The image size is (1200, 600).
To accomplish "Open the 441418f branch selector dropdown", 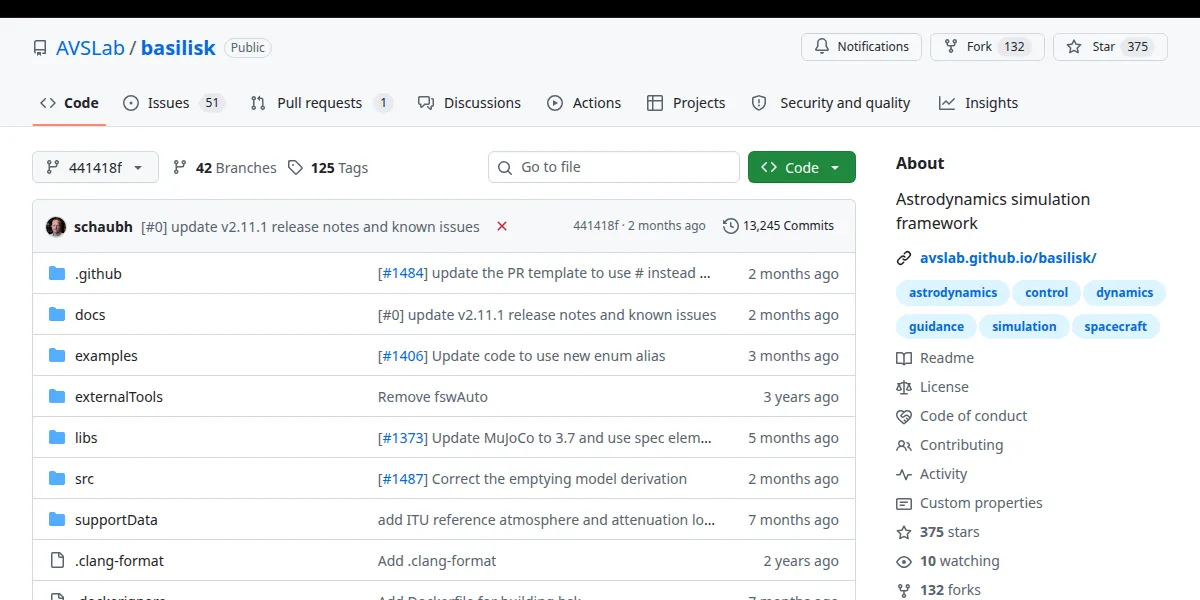I will point(96,168).
